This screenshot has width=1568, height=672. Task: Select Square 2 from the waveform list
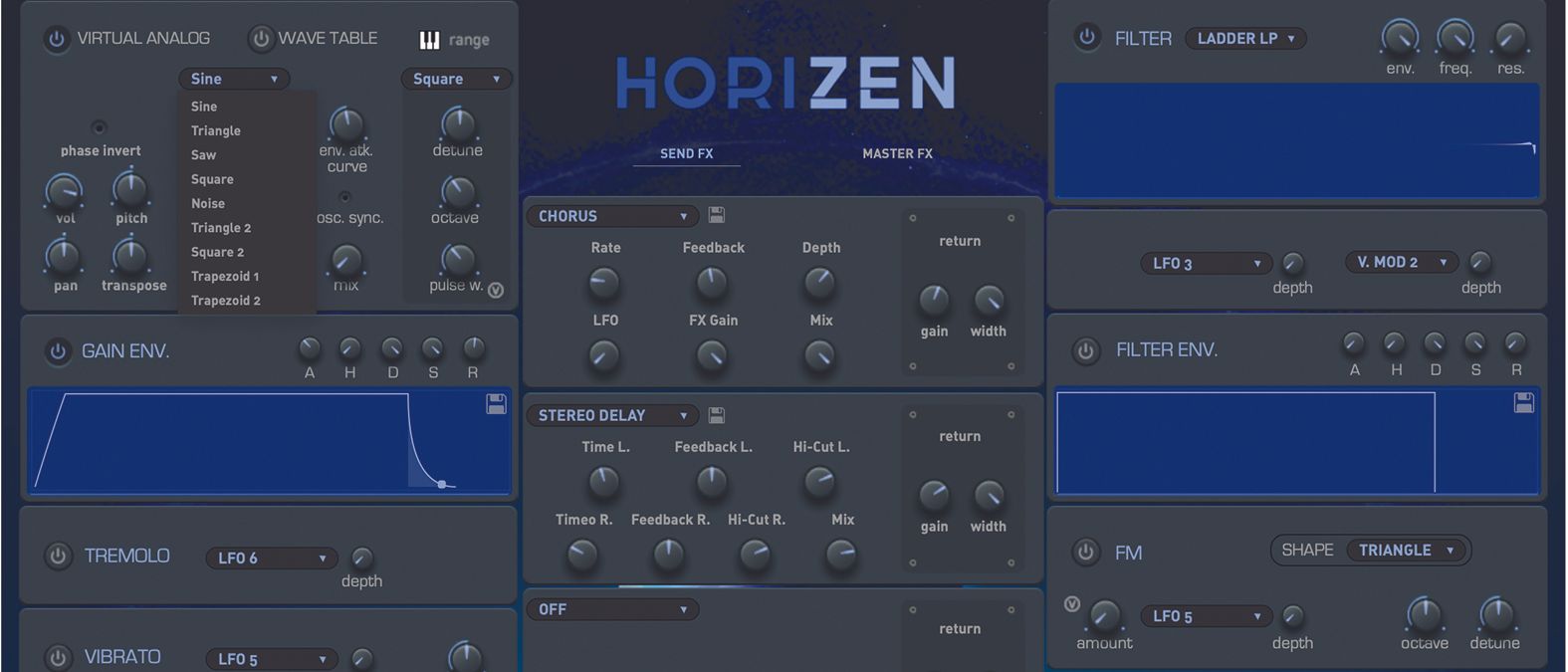click(217, 252)
